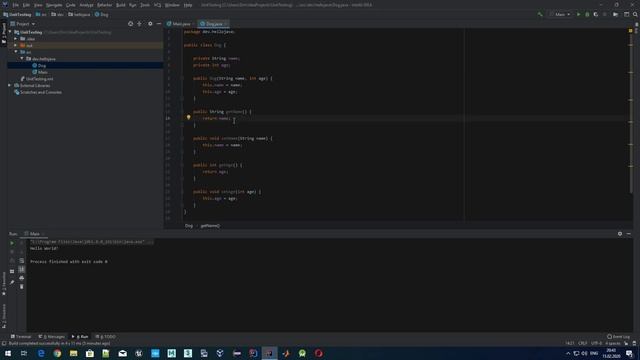This screenshot has height=360, width=640.
Task: Open Project panel settings gear
Action: (x=150, y=24)
